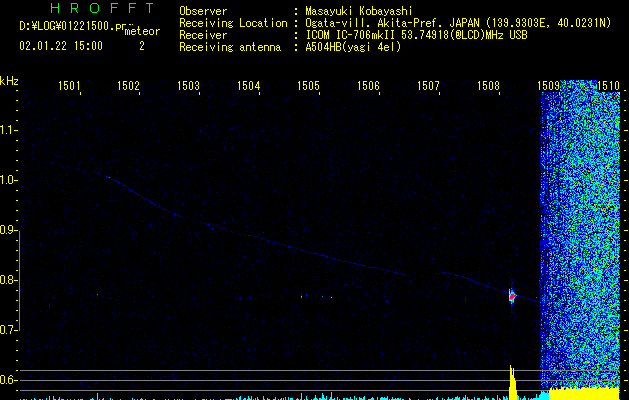Click the Receiving antenna field label
This screenshot has width=629, height=400.
coord(230,47)
